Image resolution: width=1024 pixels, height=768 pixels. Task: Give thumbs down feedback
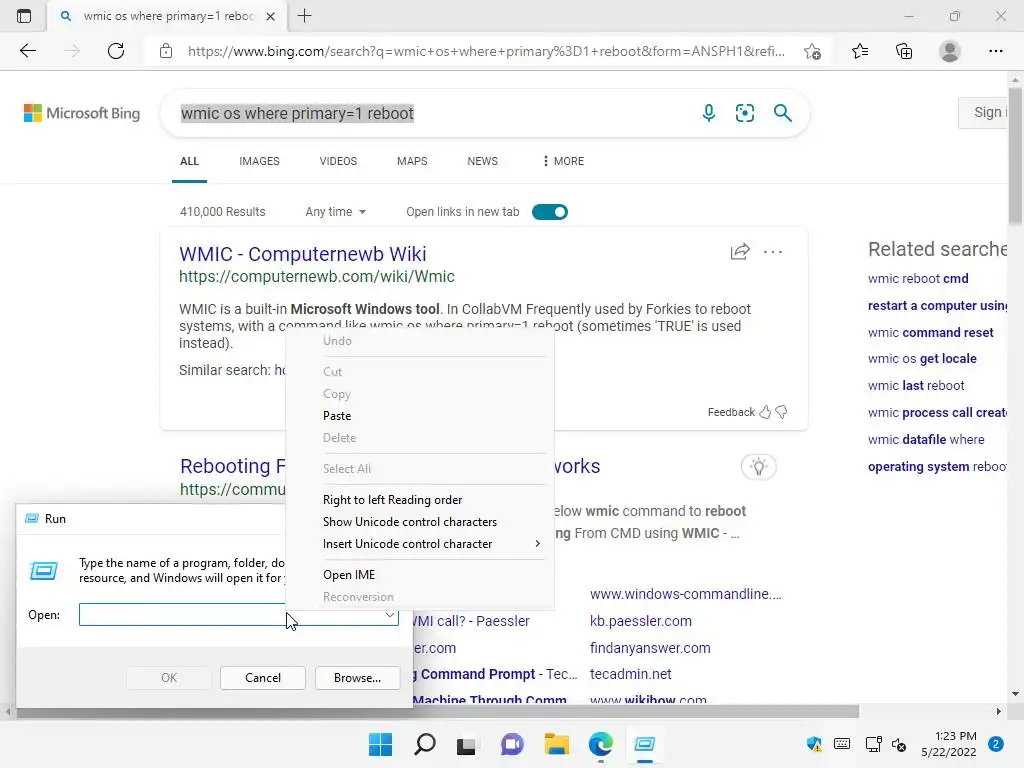tap(781, 412)
